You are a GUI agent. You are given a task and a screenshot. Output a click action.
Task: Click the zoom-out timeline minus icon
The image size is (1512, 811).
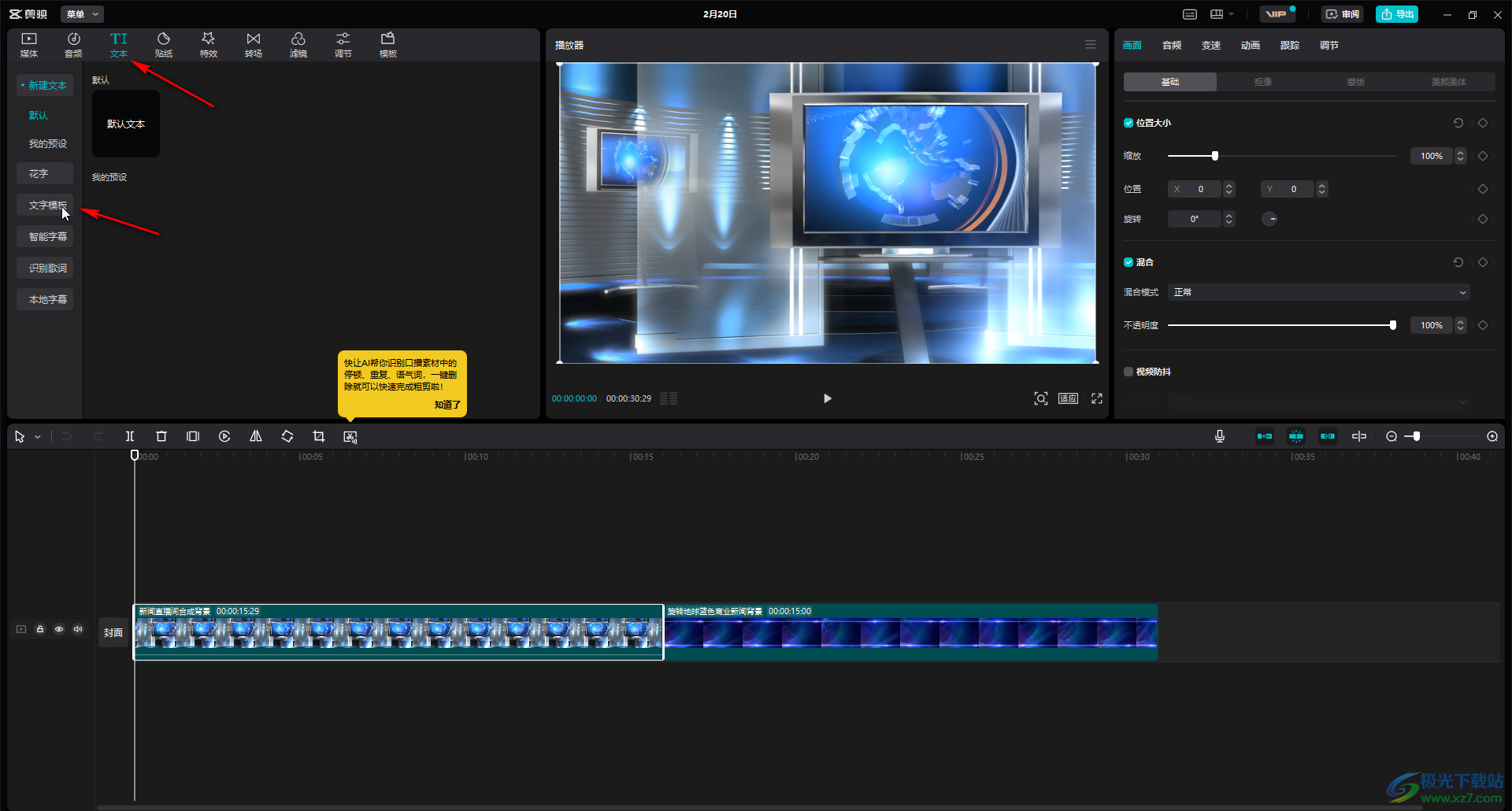point(1392,436)
